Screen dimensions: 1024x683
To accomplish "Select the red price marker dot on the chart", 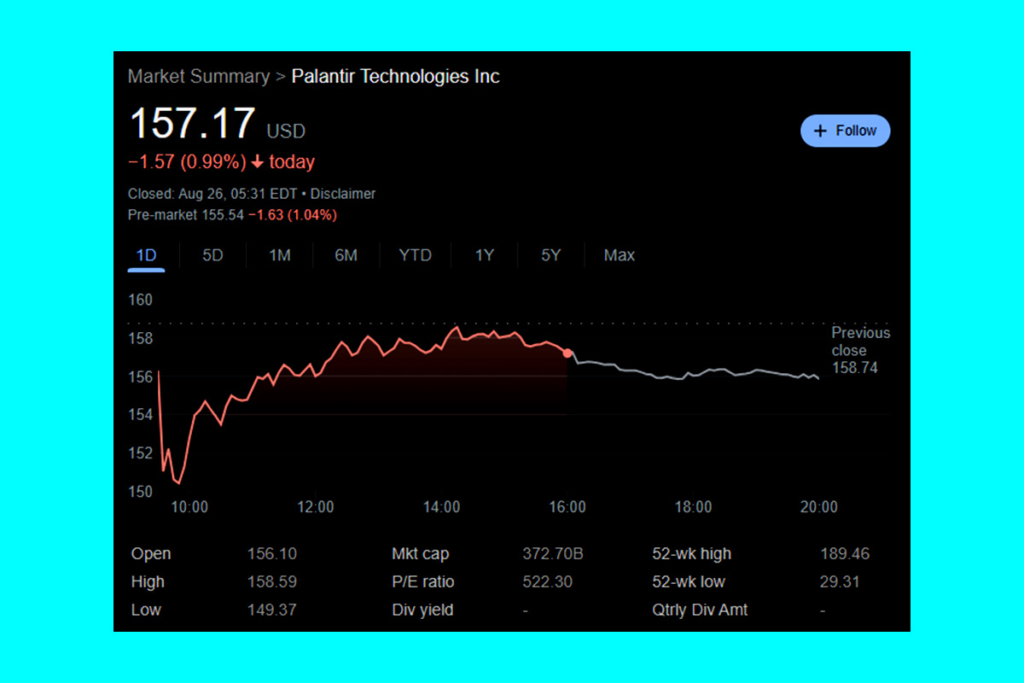I will tap(568, 352).
